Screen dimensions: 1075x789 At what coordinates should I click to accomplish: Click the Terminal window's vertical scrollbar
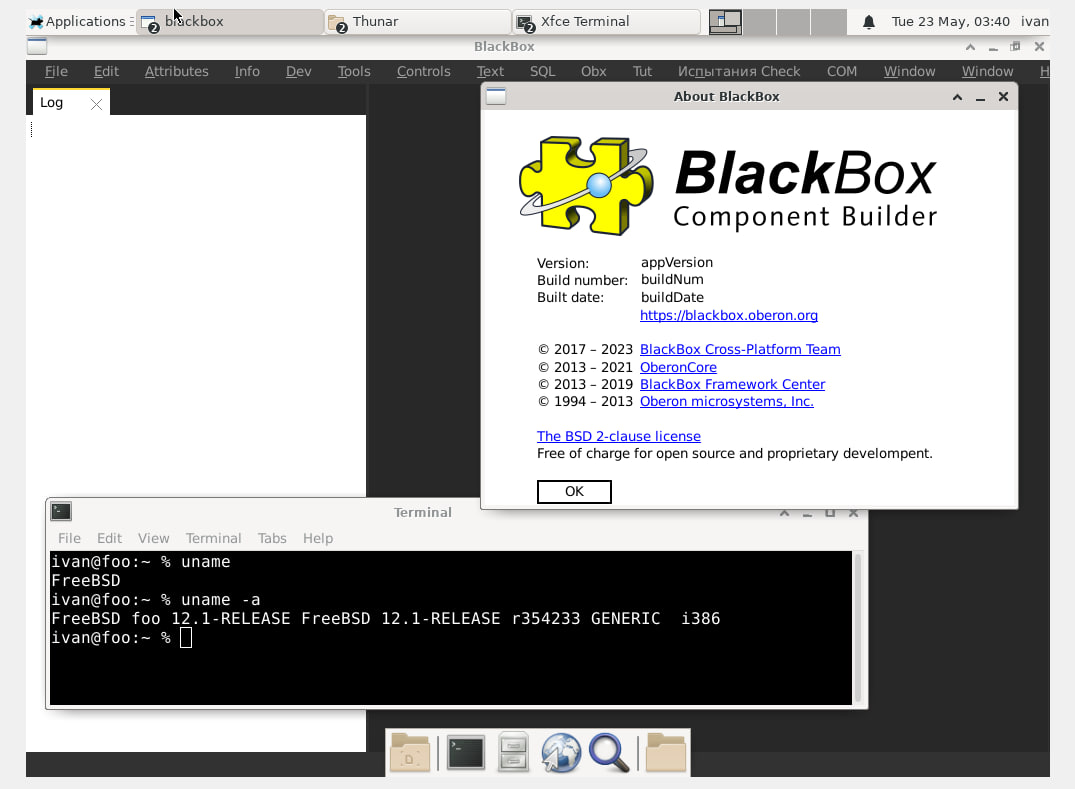pyautogui.click(x=857, y=627)
